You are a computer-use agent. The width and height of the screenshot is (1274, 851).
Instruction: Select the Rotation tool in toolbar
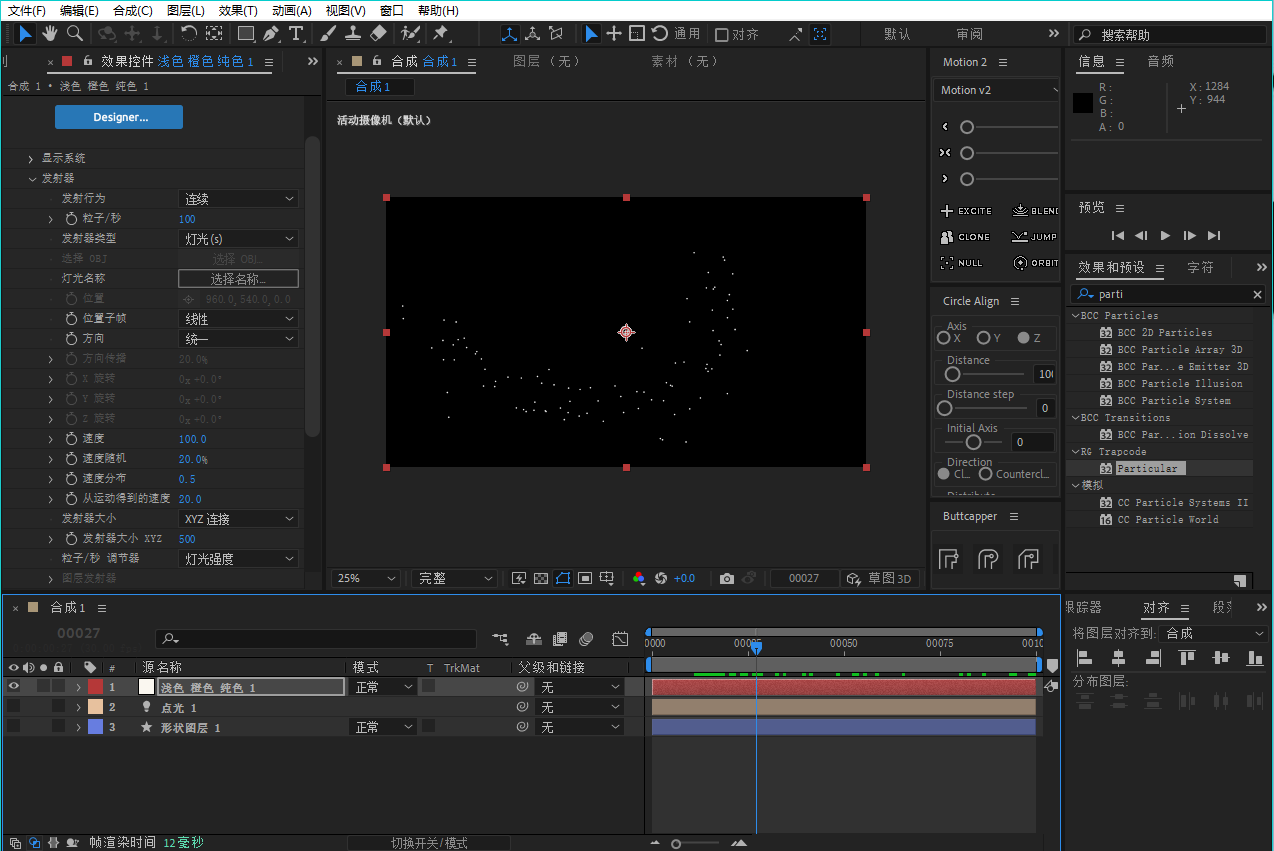click(189, 33)
